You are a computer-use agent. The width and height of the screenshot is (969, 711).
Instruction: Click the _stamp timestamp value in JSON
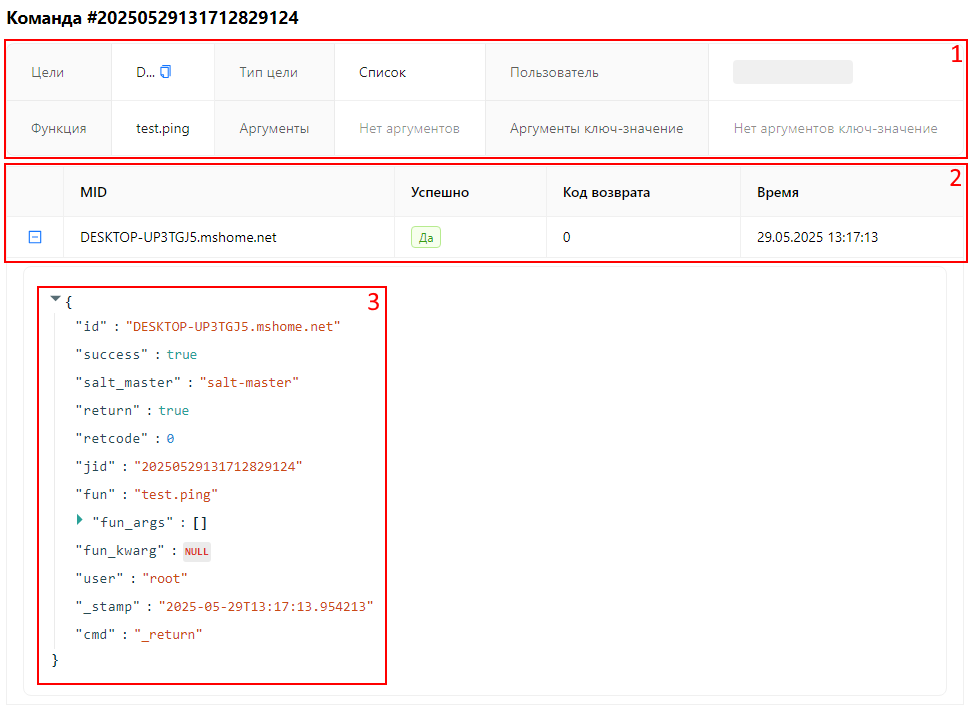pyautogui.click(x=266, y=606)
